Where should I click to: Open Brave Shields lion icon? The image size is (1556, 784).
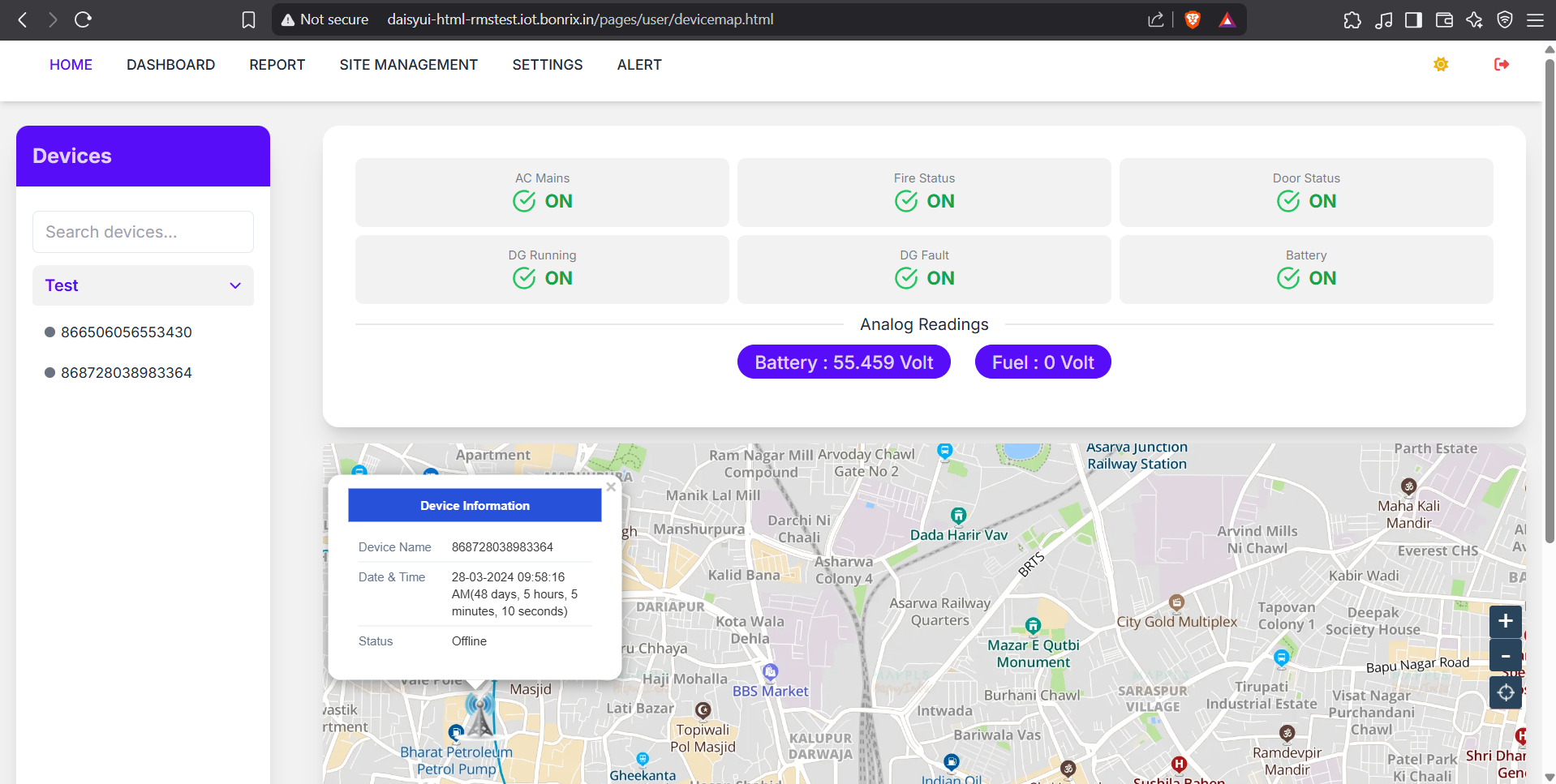(x=1193, y=19)
